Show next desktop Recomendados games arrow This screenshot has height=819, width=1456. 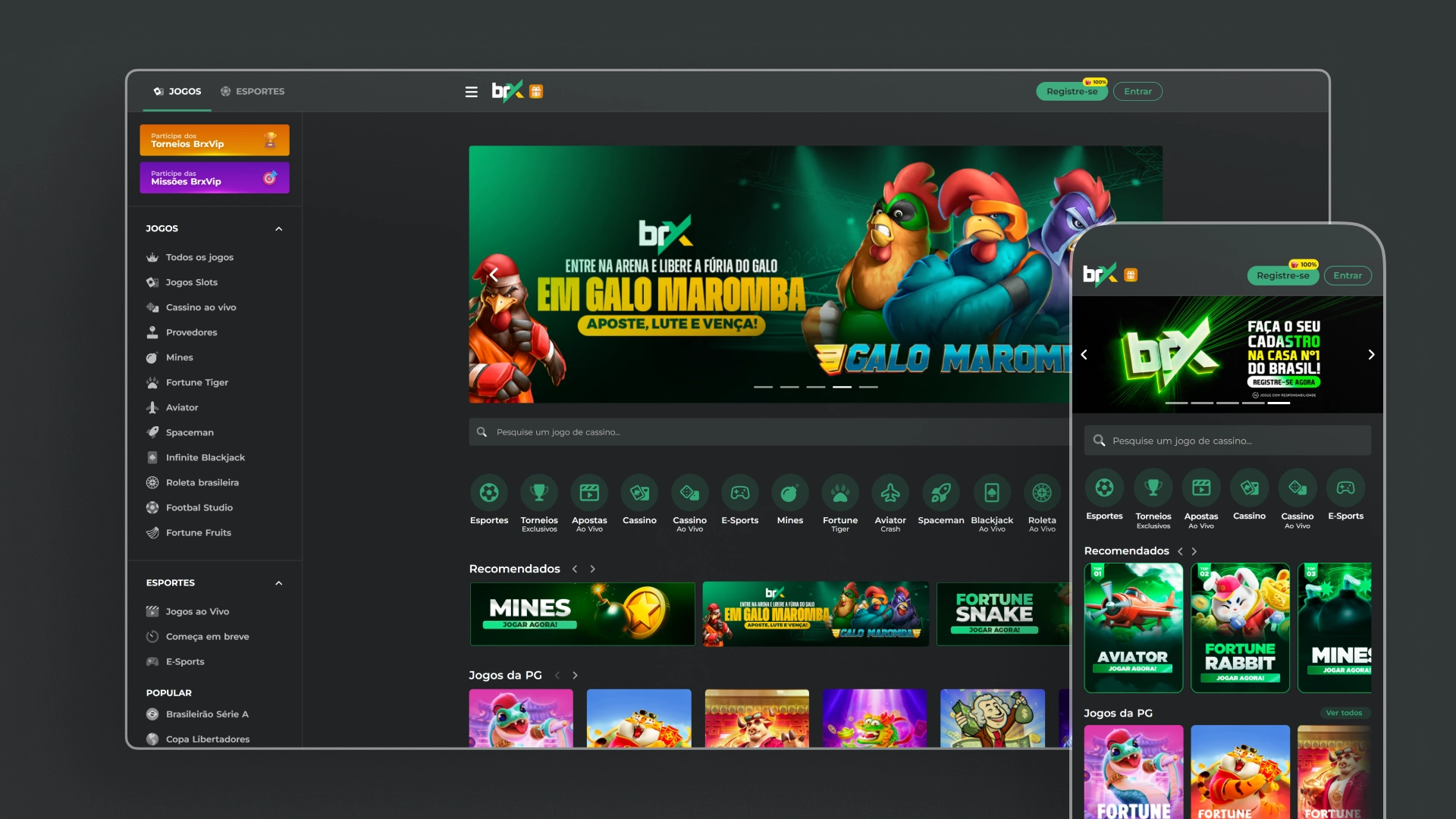tap(593, 569)
